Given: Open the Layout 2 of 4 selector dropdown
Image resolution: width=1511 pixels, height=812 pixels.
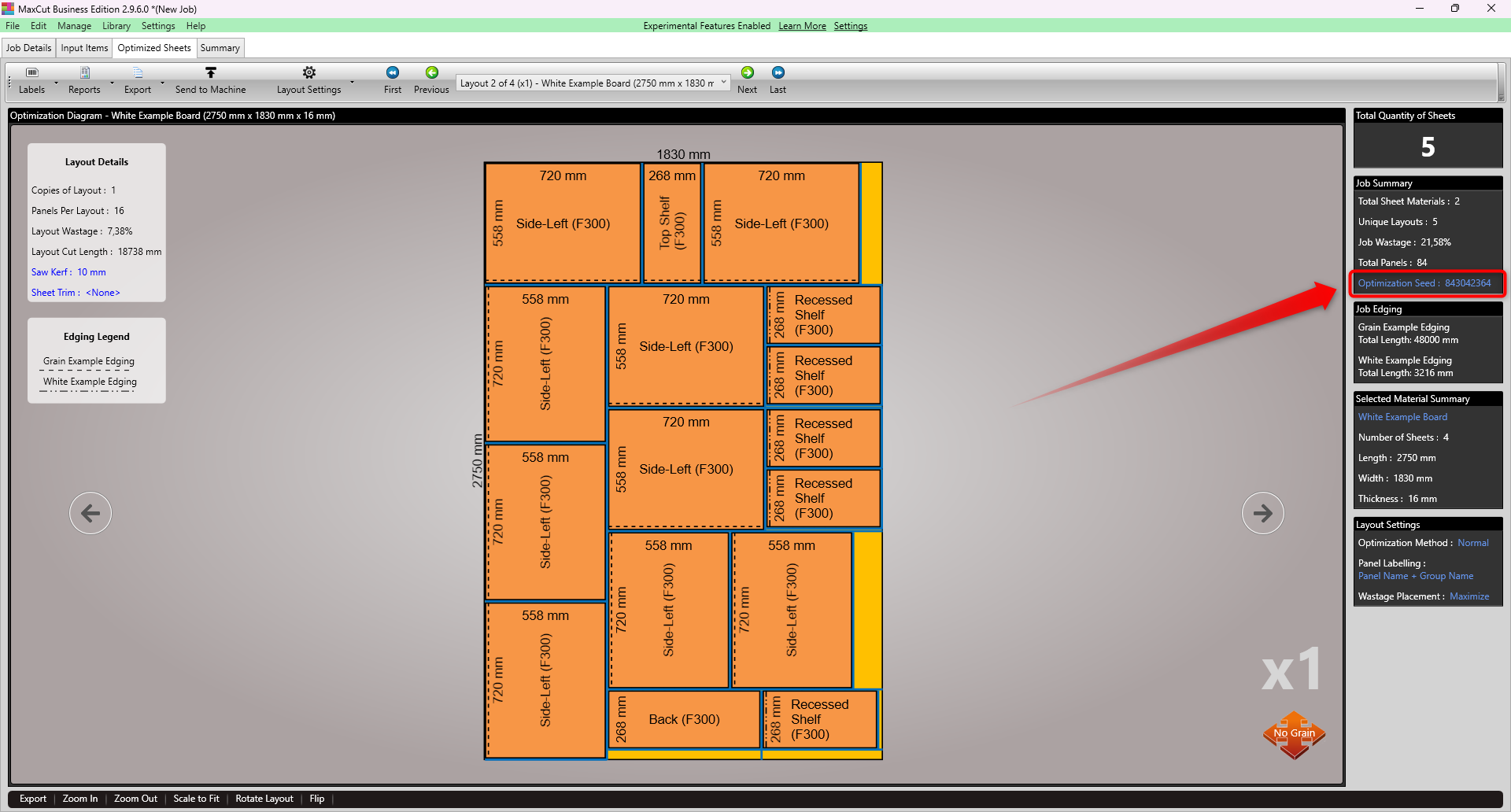Looking at the screenshot, I should click(593, 83).
